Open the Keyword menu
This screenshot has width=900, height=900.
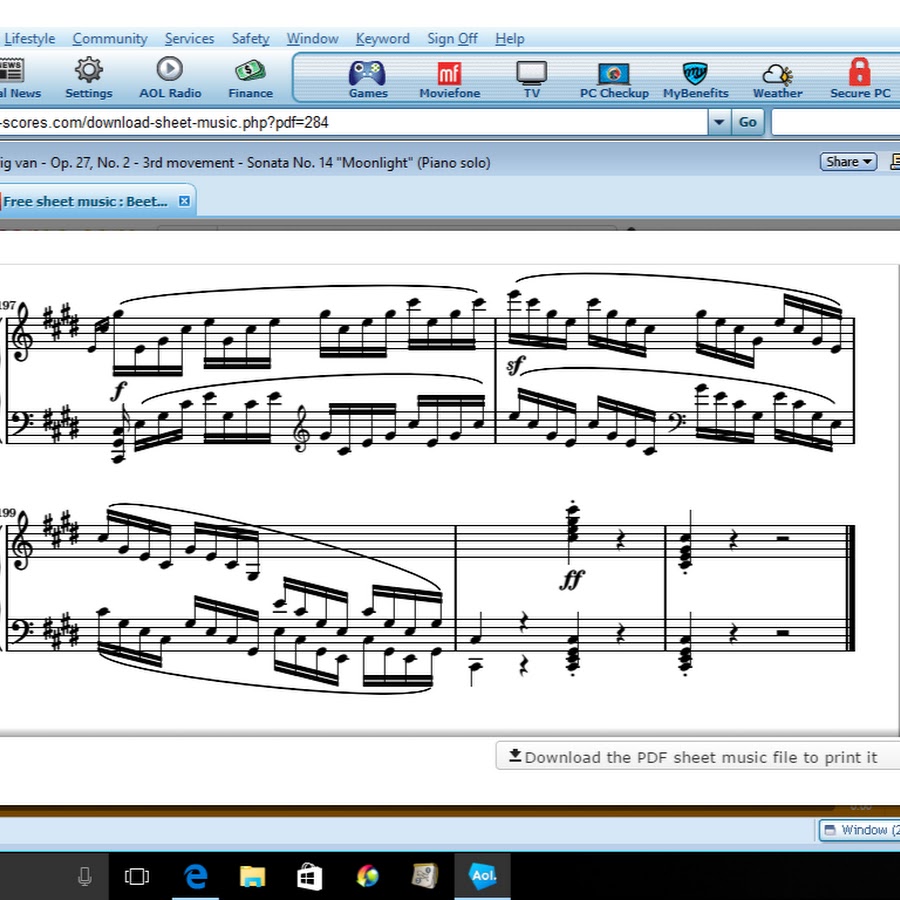click(383, 38)
